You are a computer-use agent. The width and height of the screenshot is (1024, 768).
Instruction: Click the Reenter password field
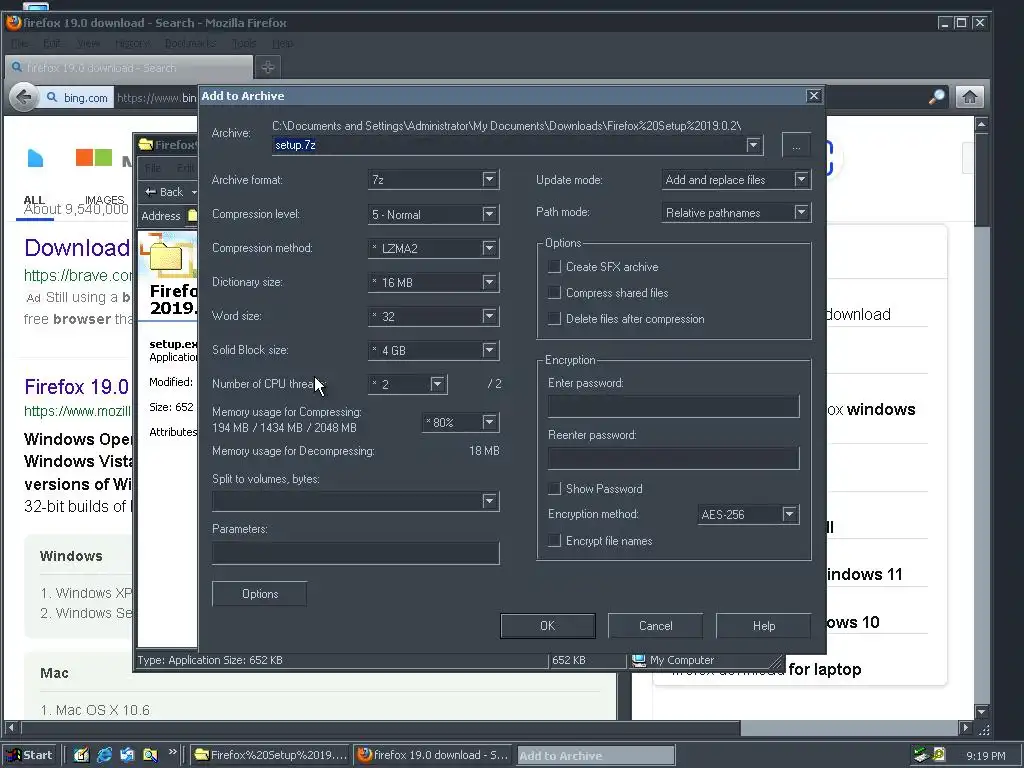[x=673, y=458]
